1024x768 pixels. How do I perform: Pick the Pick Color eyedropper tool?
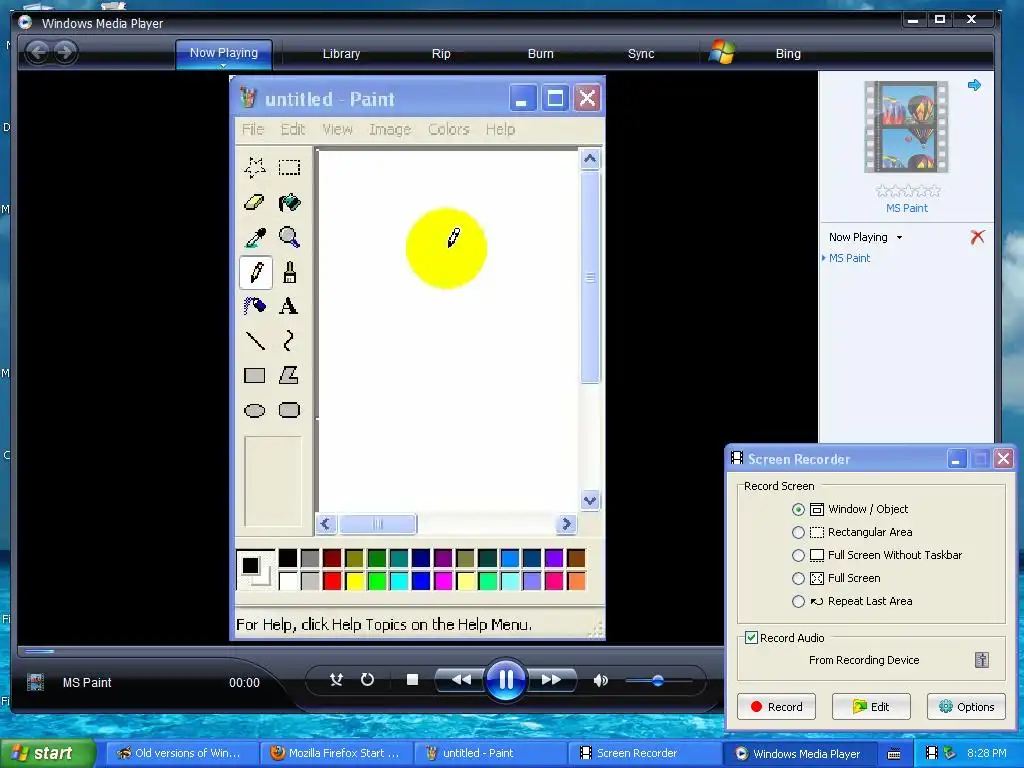(255, 237)
